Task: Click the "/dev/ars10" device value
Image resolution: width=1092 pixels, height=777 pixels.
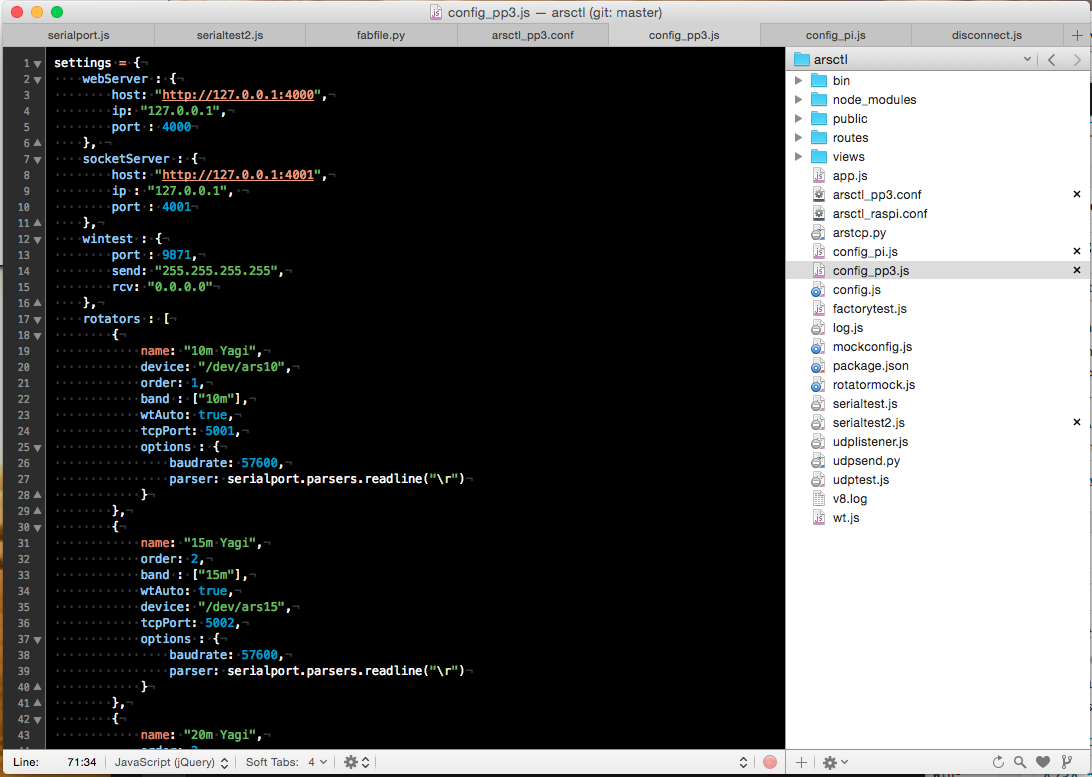Action: 244,367
